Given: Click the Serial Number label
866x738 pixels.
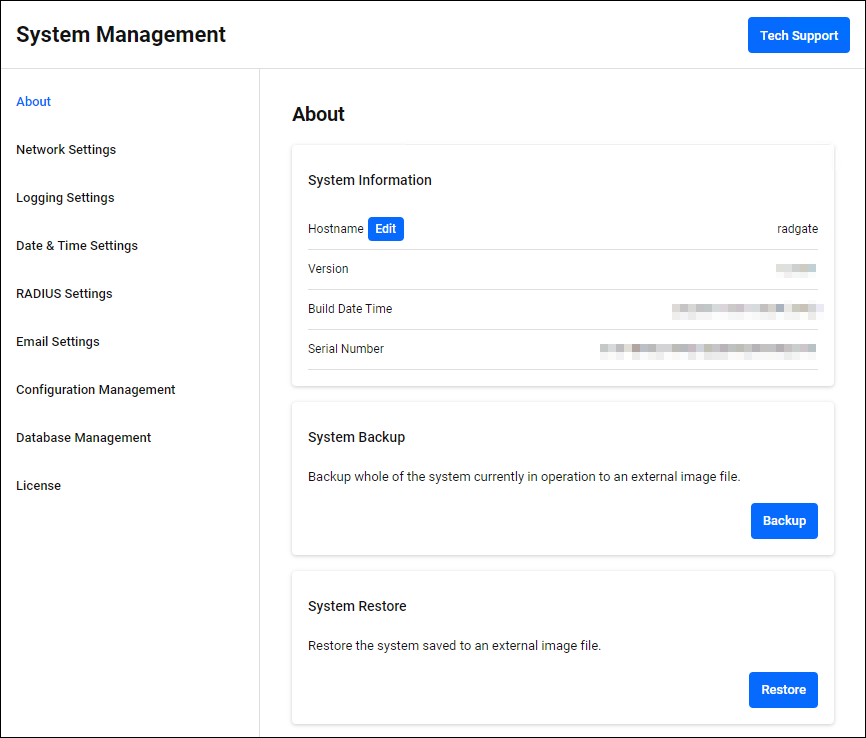Looking at the screenshot, I should click(x=346, y=349).
